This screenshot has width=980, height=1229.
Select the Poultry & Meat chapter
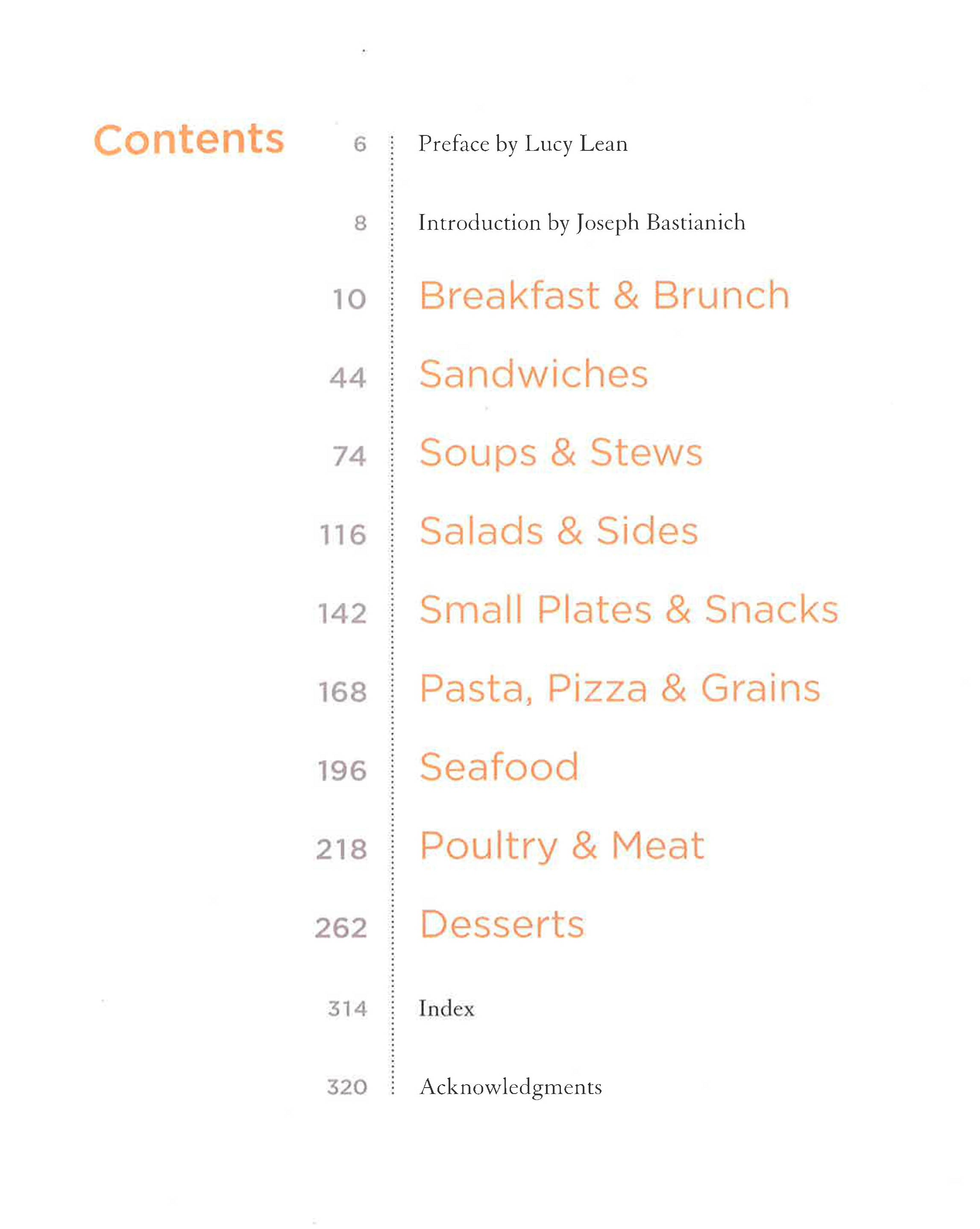(x=561, y=846)
